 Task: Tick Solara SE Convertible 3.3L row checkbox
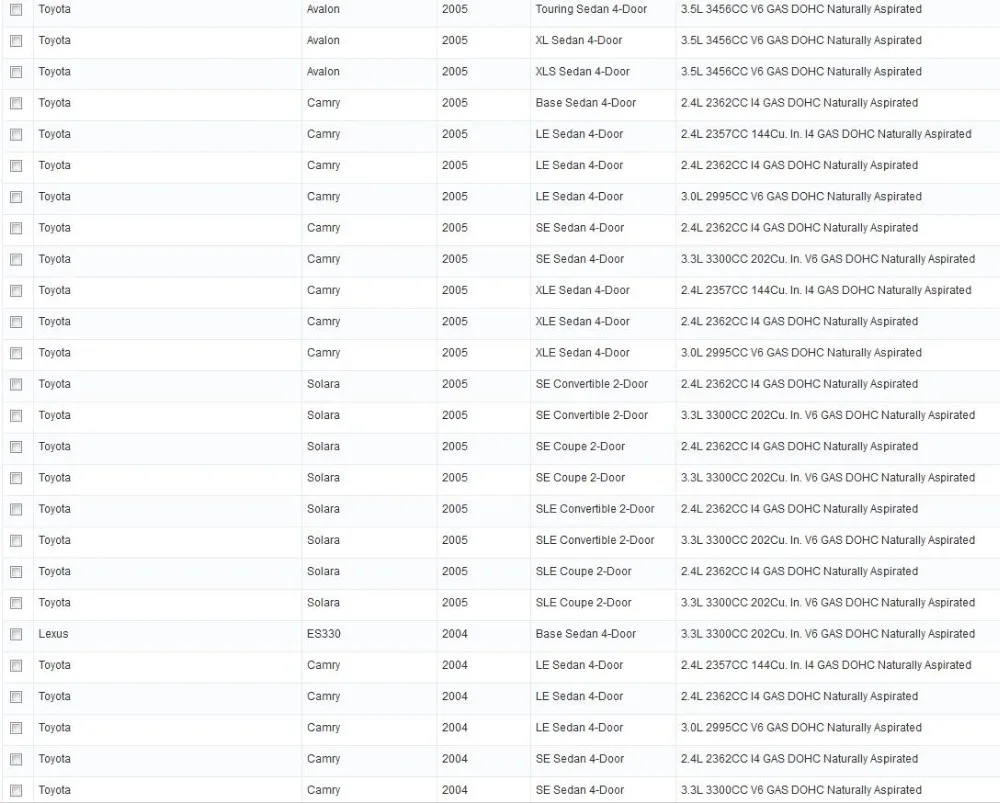(16, 416)
